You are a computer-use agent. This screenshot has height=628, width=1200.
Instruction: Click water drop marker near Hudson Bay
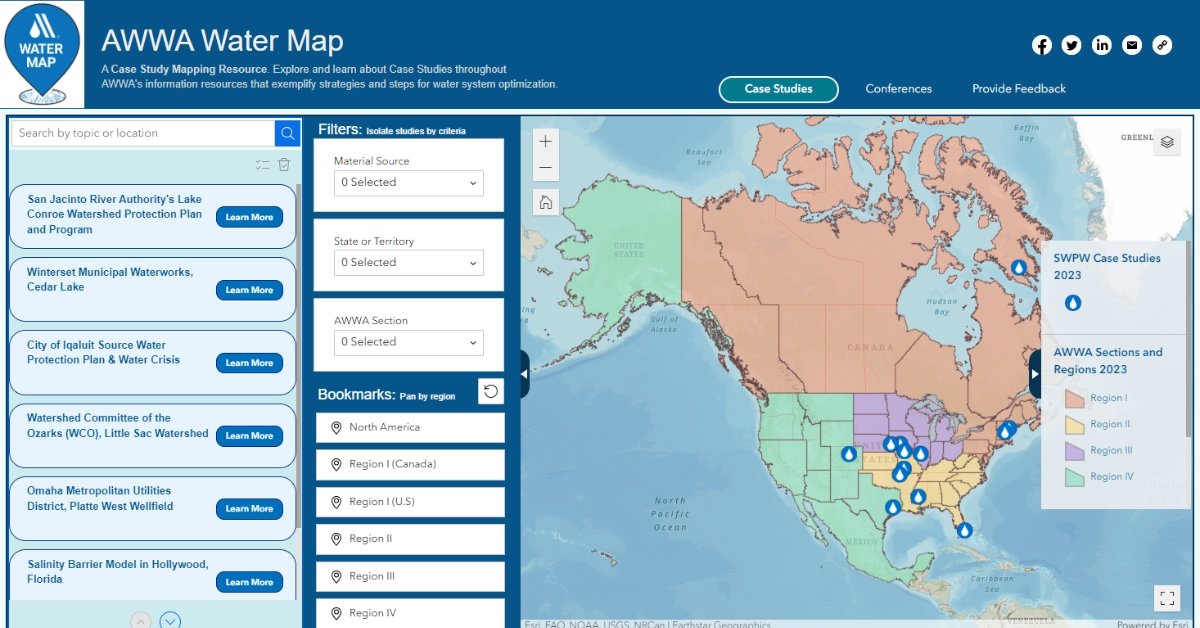(1018, 268)
